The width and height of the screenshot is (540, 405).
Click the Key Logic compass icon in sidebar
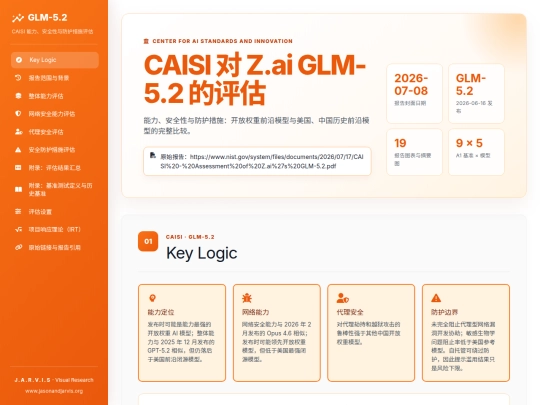(19, 60)
